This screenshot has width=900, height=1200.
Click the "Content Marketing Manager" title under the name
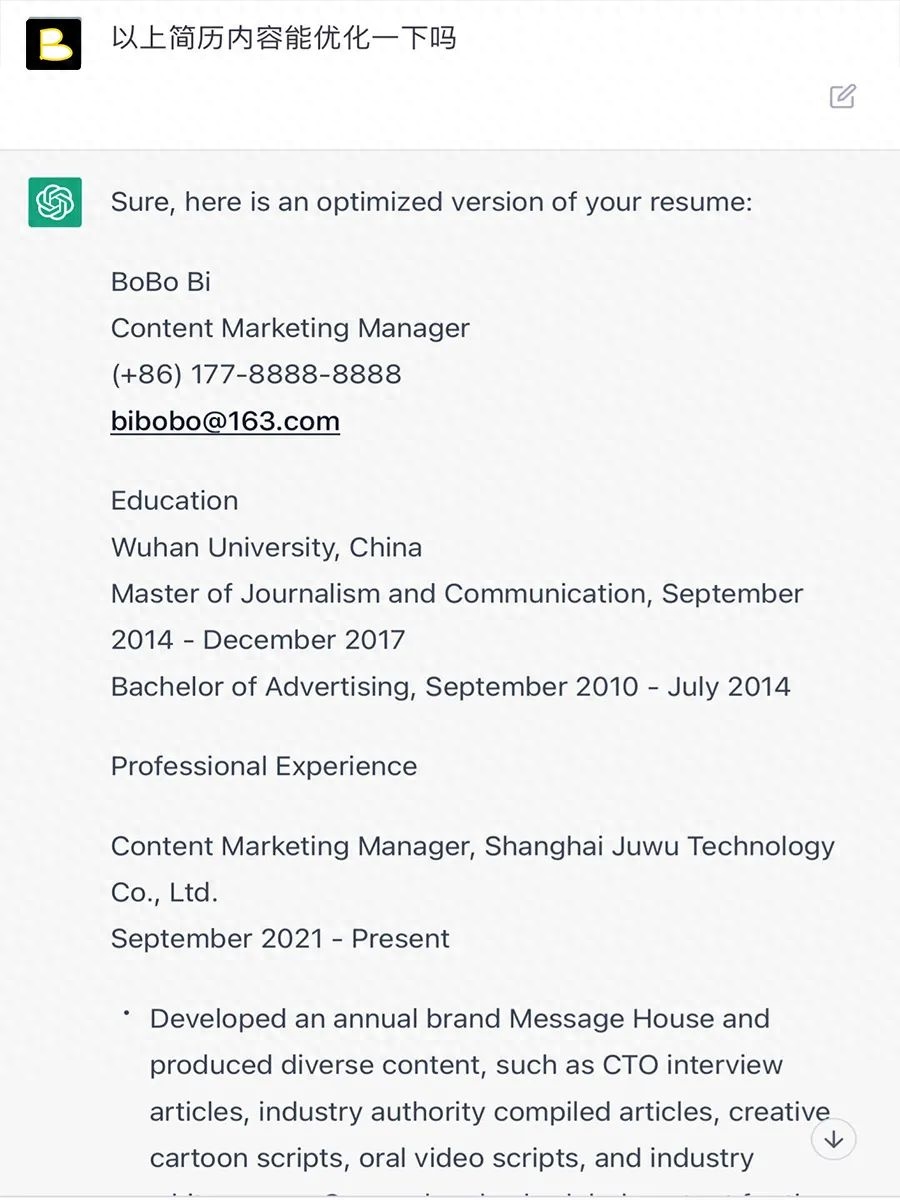pyautogui.click(x=290, y=328)
